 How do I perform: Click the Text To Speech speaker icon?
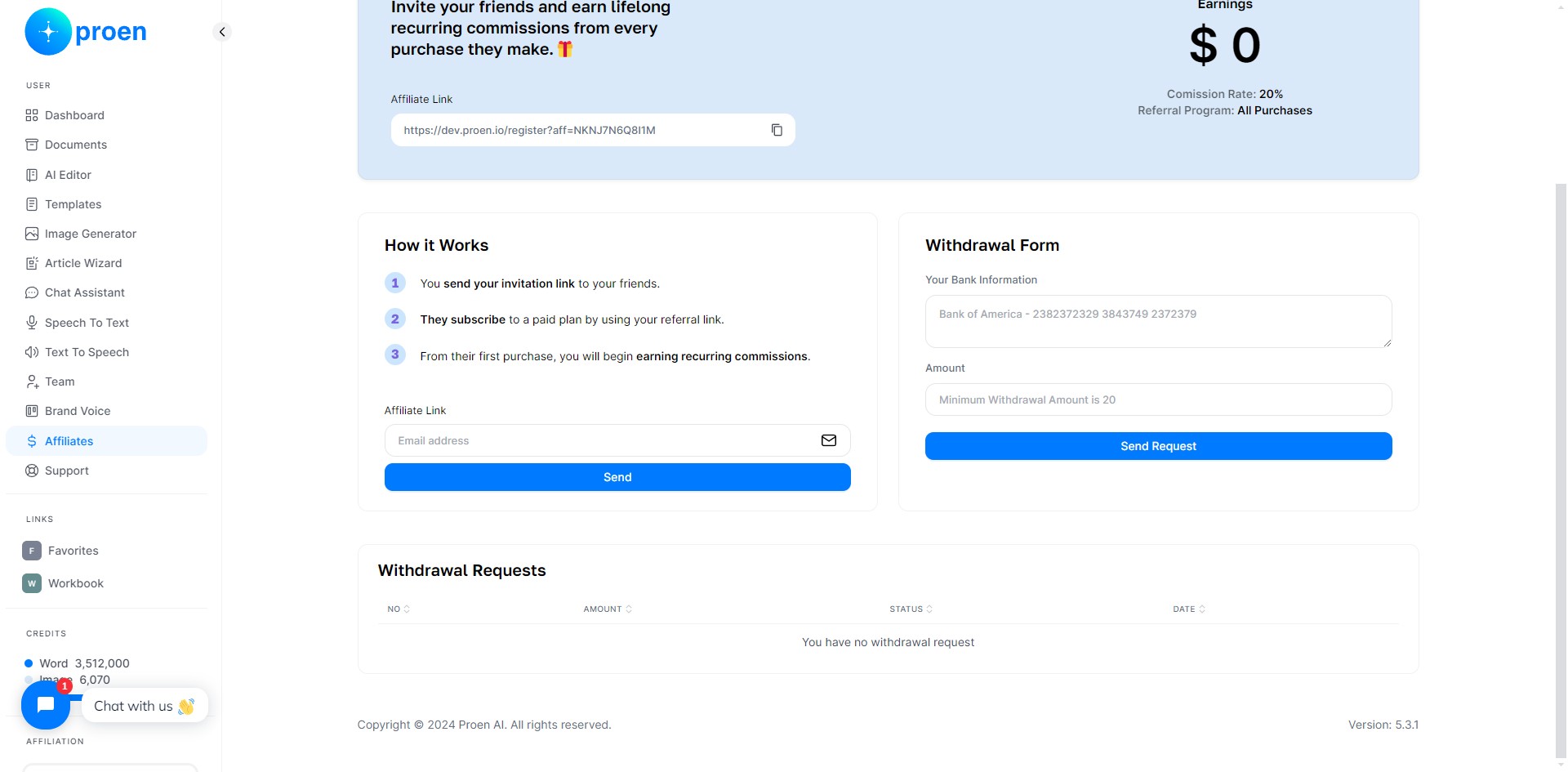click(x=32, y=352)
